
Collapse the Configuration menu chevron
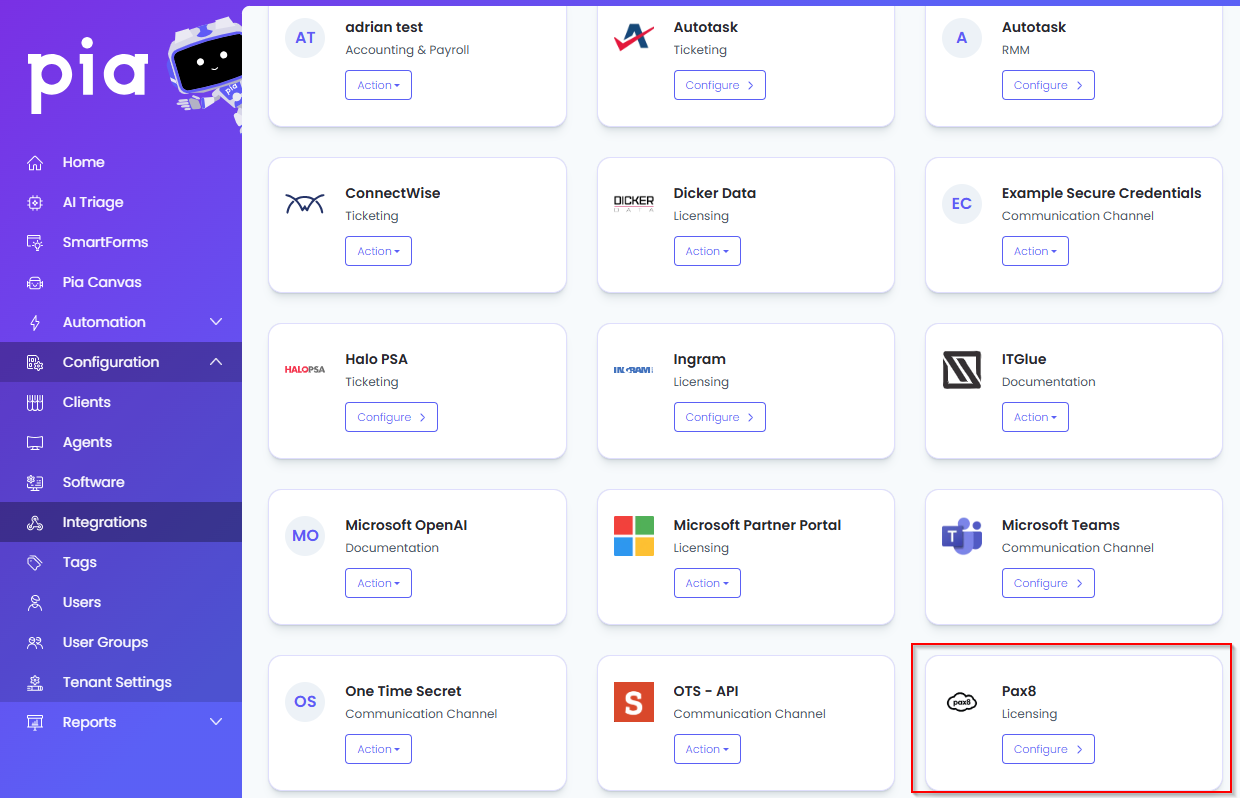(x=216, y=362)
